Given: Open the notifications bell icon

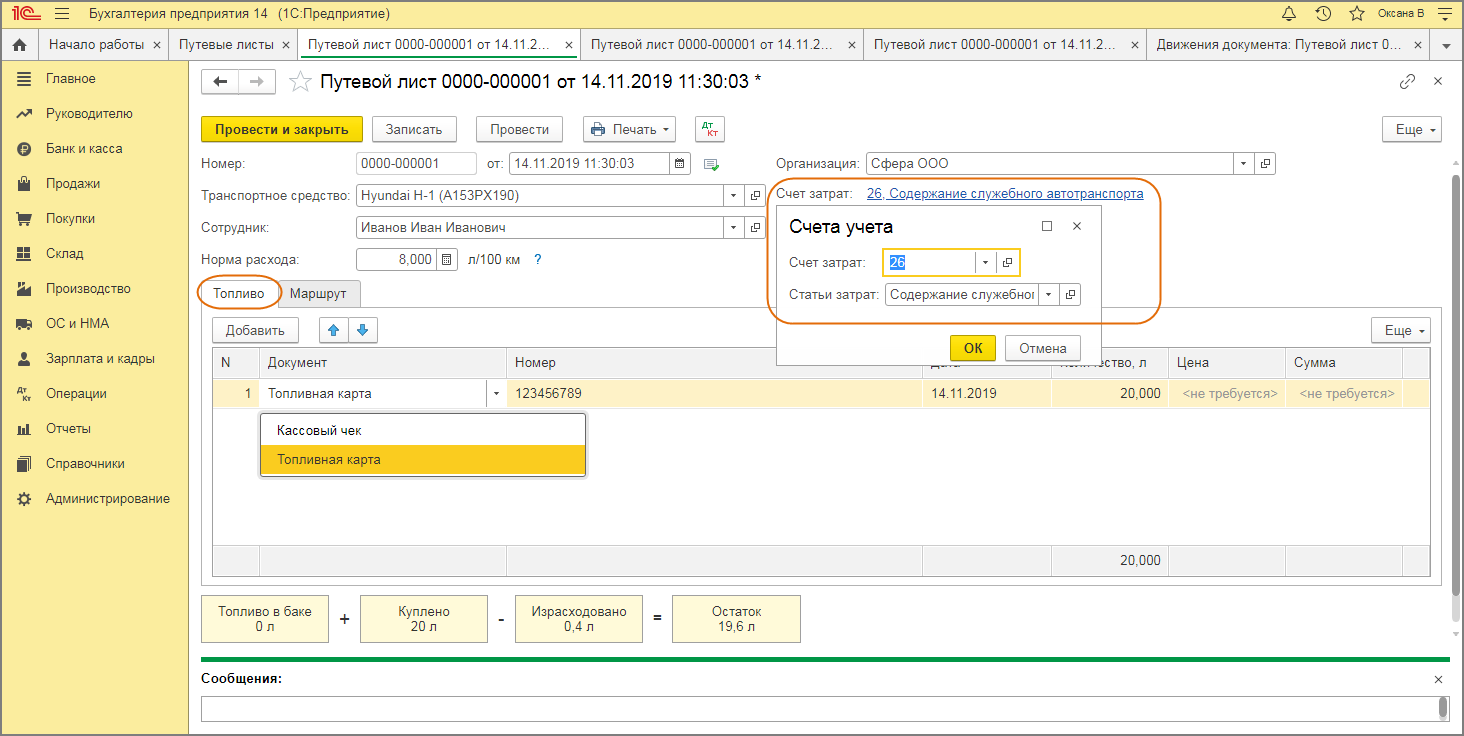Looking at the screenshot, I should click(x=1289, y=14).
